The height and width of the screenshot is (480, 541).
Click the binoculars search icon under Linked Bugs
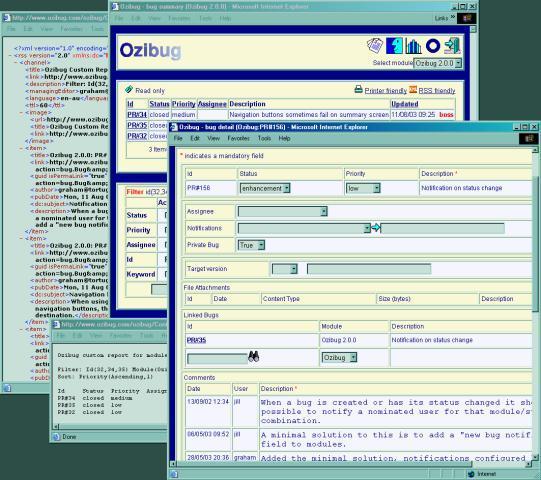click(254, 356)
